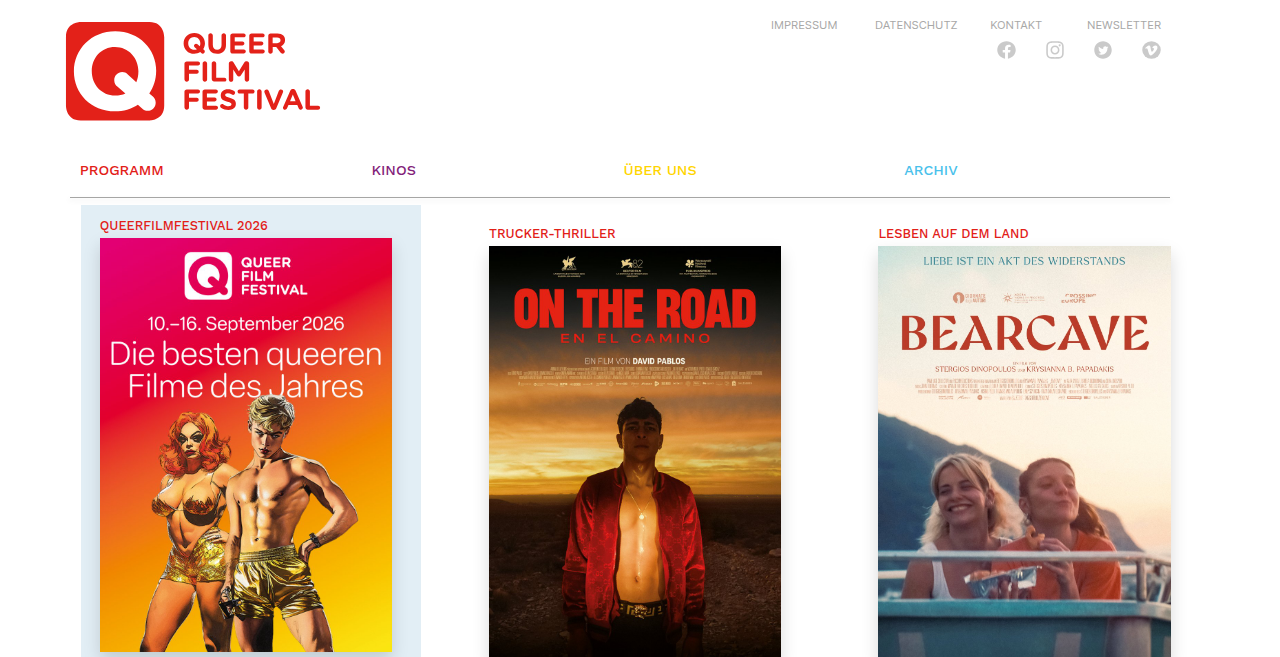Image resolution: width=1280 pixels, height=657 pixels.
Task: Click the Queer Film Festival logo text
Action: pyautogui.click(x=251, y=71)
